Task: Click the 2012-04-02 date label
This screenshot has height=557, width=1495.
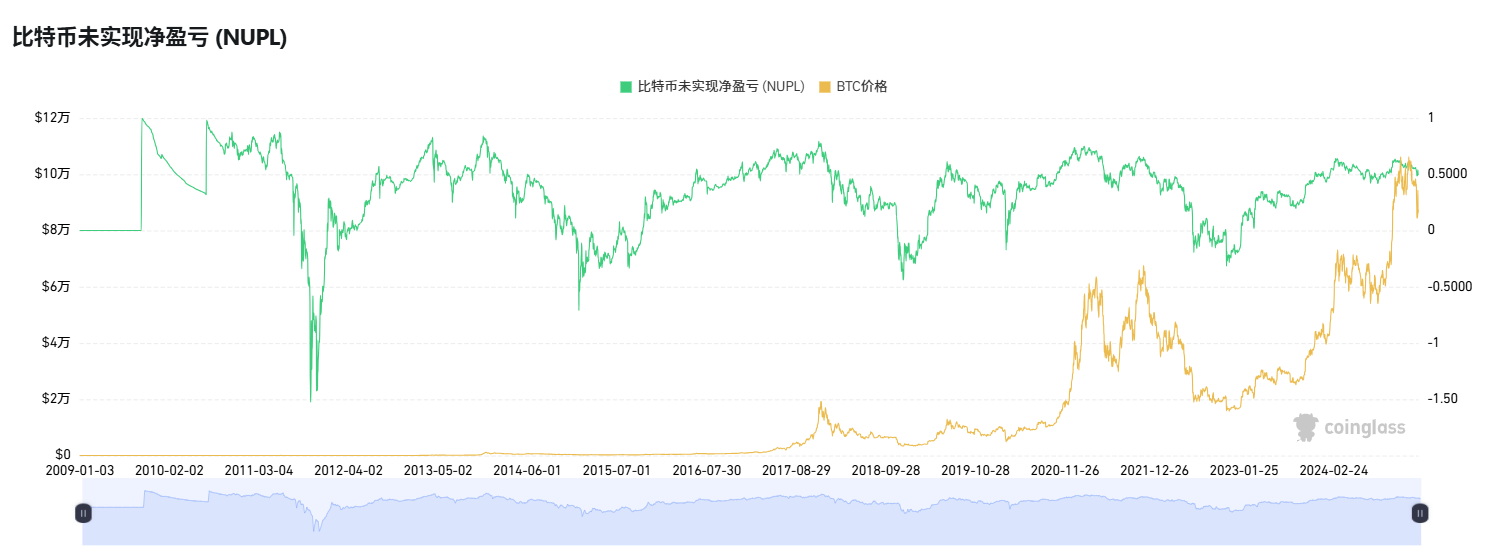Action: pos(348,470)
